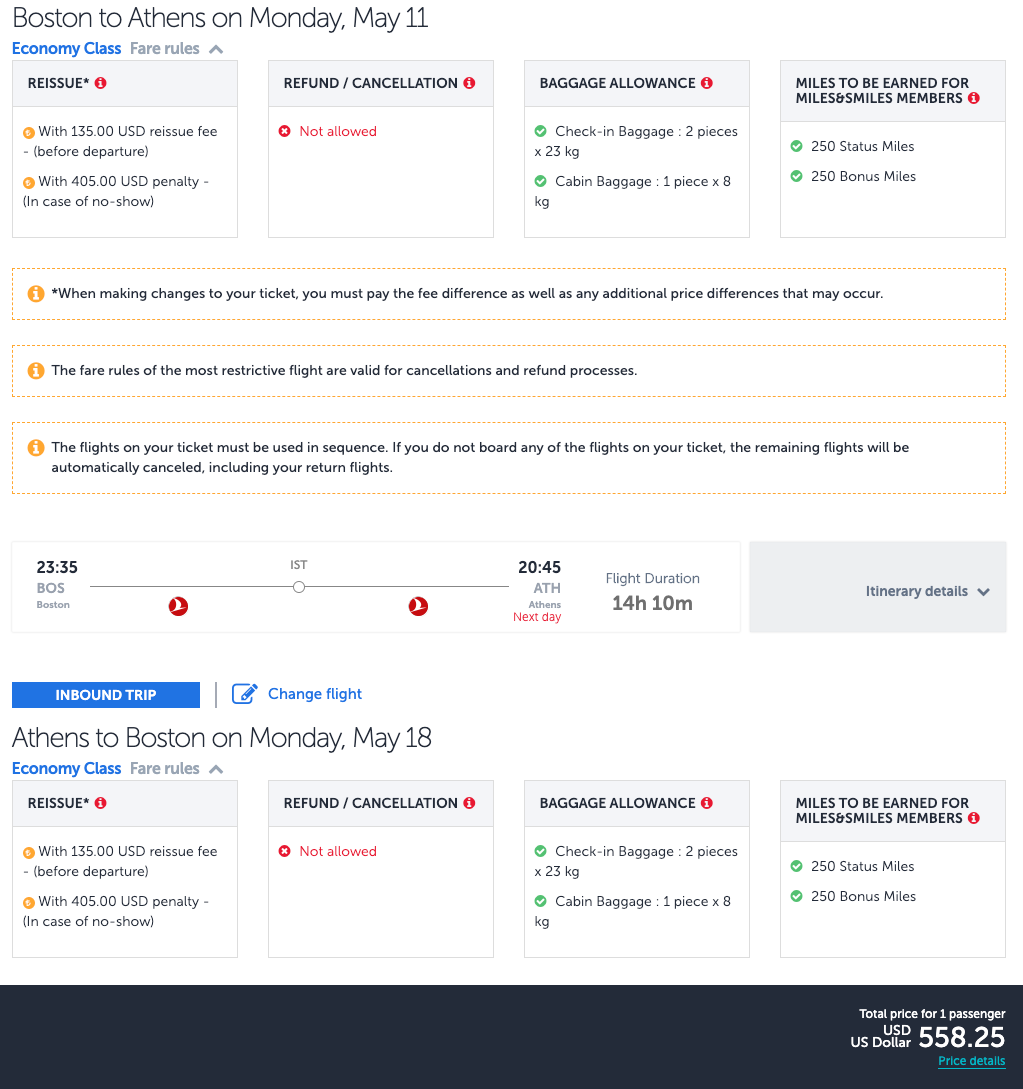The width and height of the screenshot is (1023, 1089).
Task: Click first Turkish Airlines logo on BOS–IST leg
Action: click(x=178, y=606)
